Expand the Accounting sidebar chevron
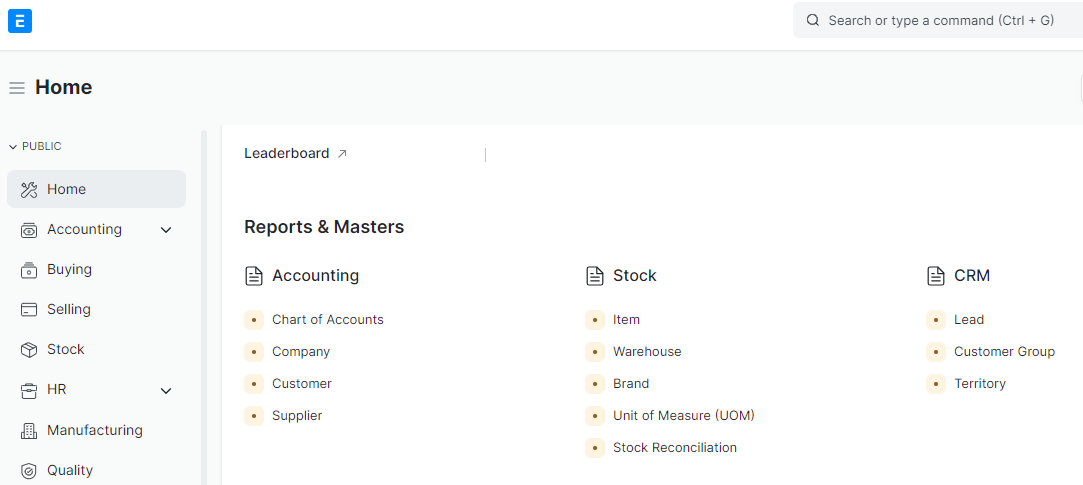 click(166, 230)
